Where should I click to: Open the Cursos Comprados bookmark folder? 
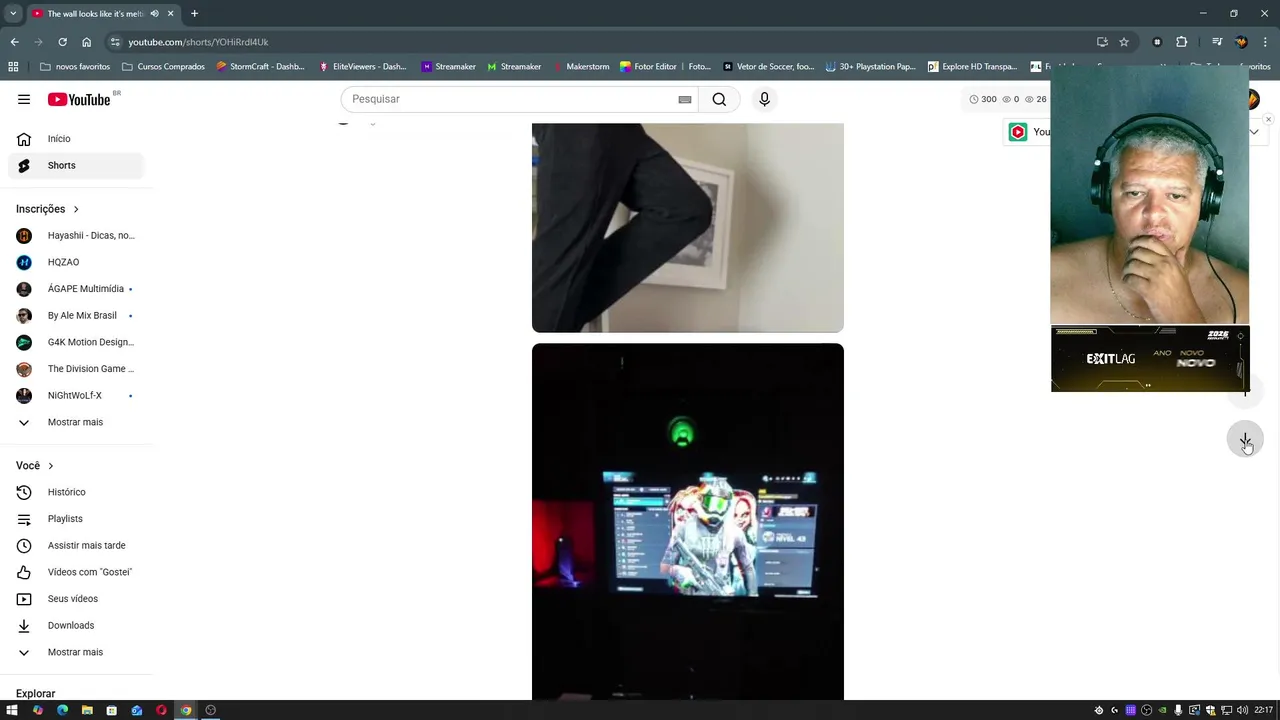pyautogui.click(x=163, y=67)
